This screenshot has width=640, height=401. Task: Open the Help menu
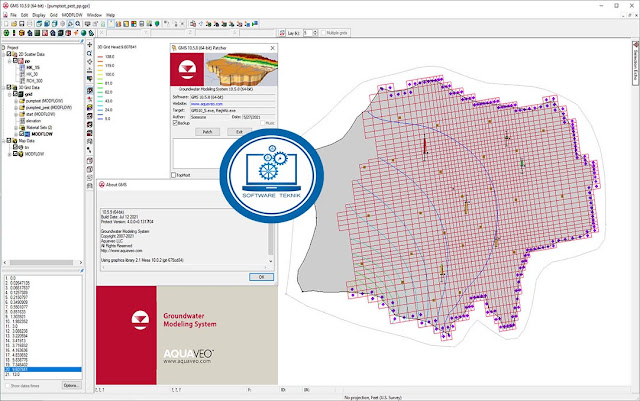(111, 15)
